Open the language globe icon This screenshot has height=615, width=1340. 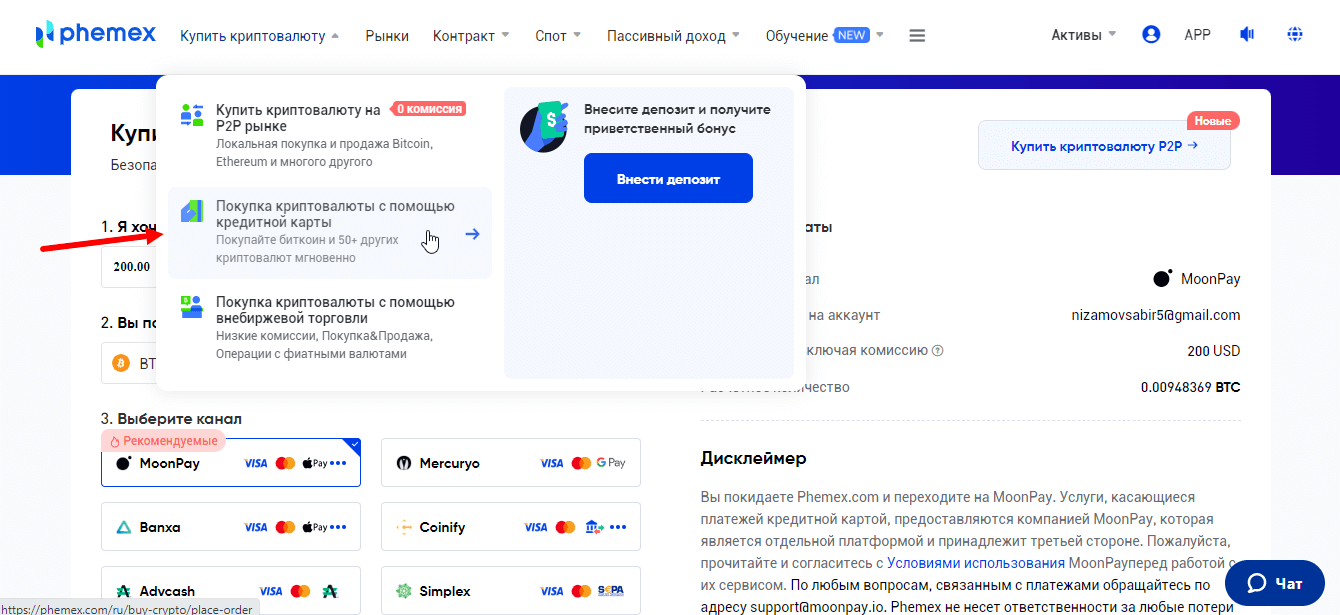coord(1295,35)
